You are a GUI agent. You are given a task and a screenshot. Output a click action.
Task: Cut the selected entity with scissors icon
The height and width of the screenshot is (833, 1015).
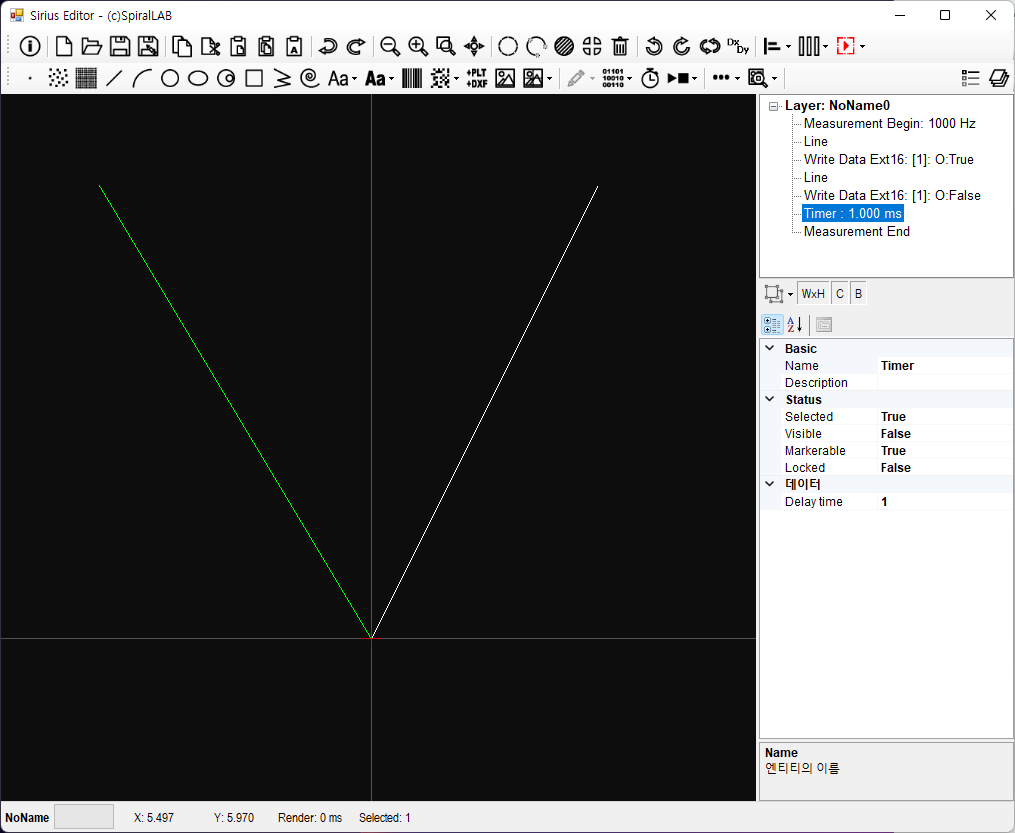tap(210, 46)
